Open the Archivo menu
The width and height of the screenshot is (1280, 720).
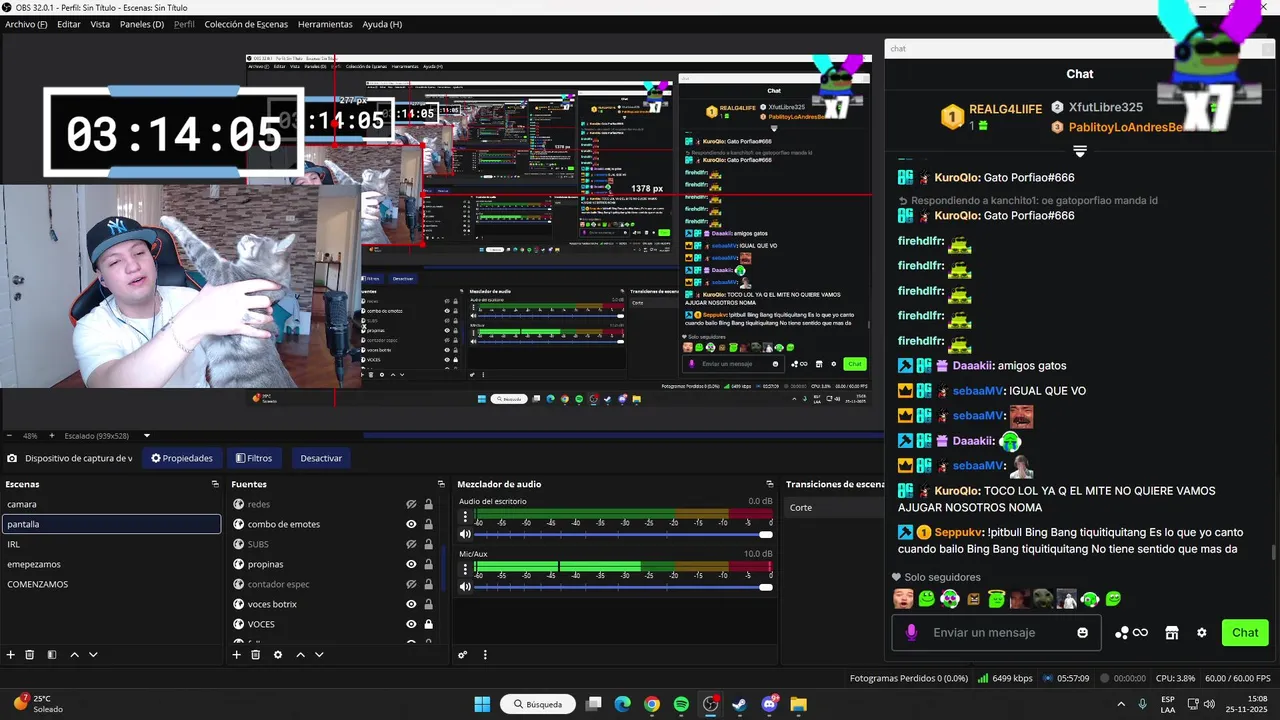[x=26, y=24]
